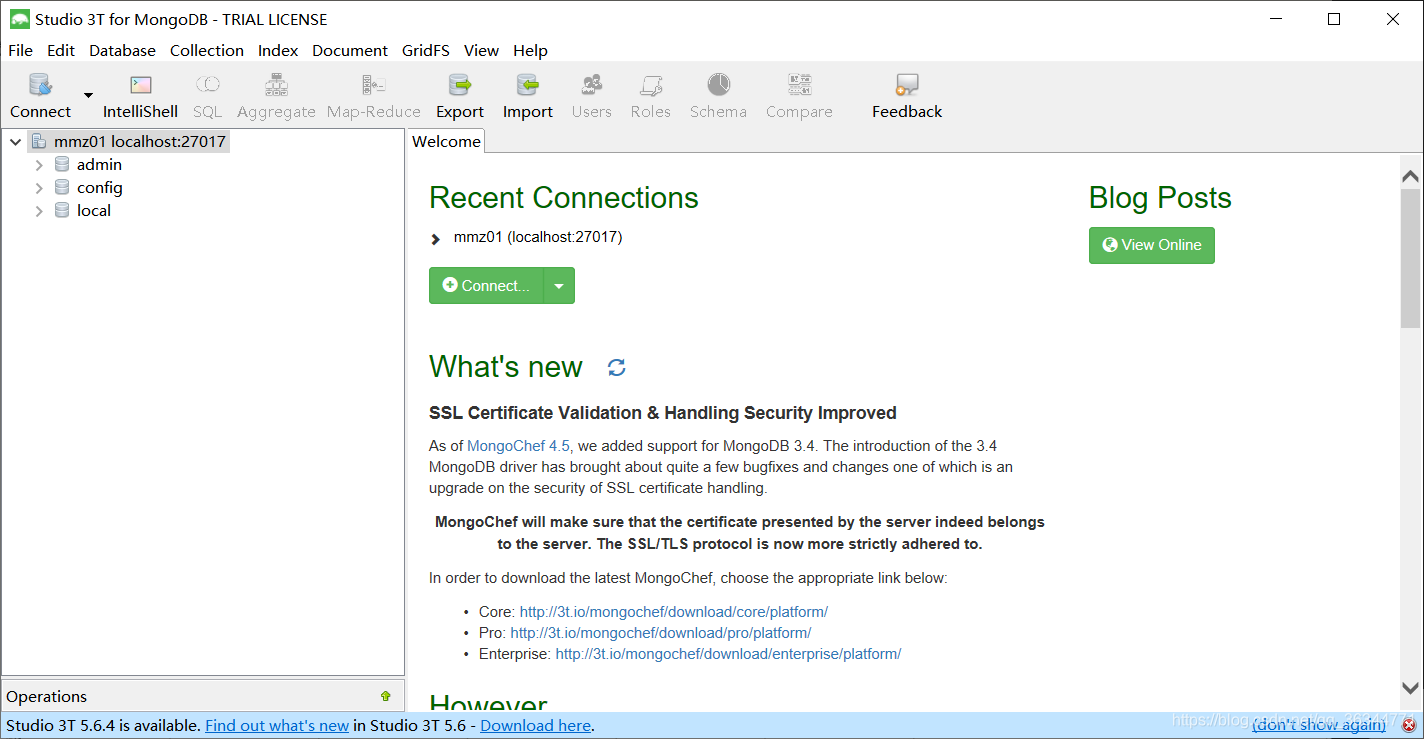Click the Download here link
1424x739 pixels.
536,726
